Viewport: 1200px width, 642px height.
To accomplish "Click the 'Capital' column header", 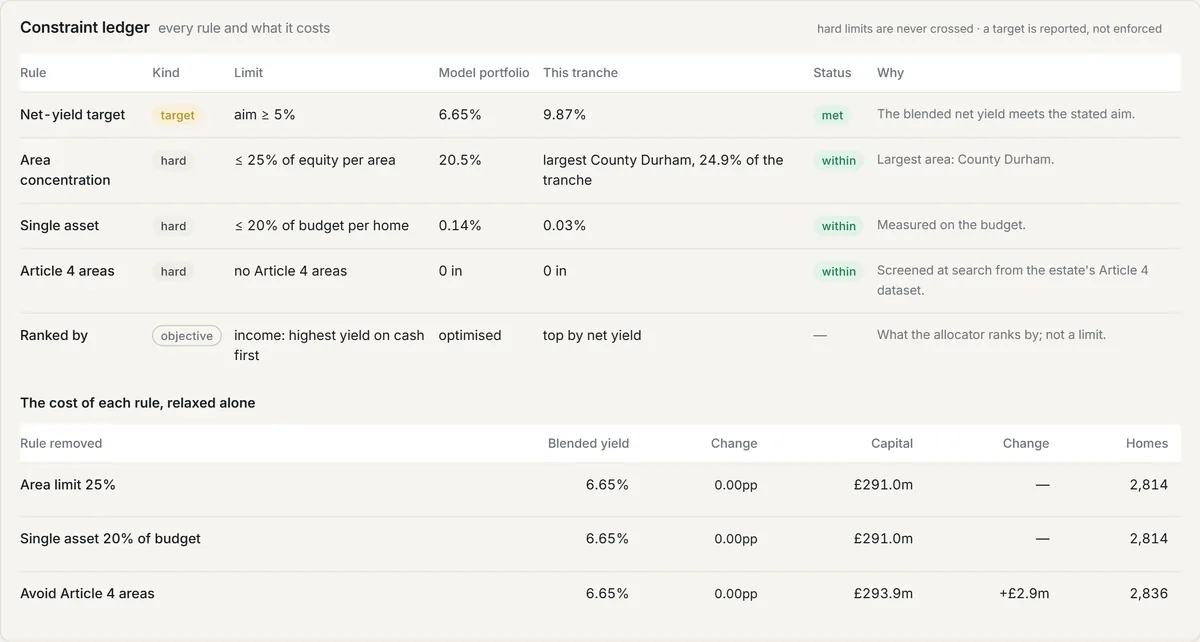I will [891, 443].
